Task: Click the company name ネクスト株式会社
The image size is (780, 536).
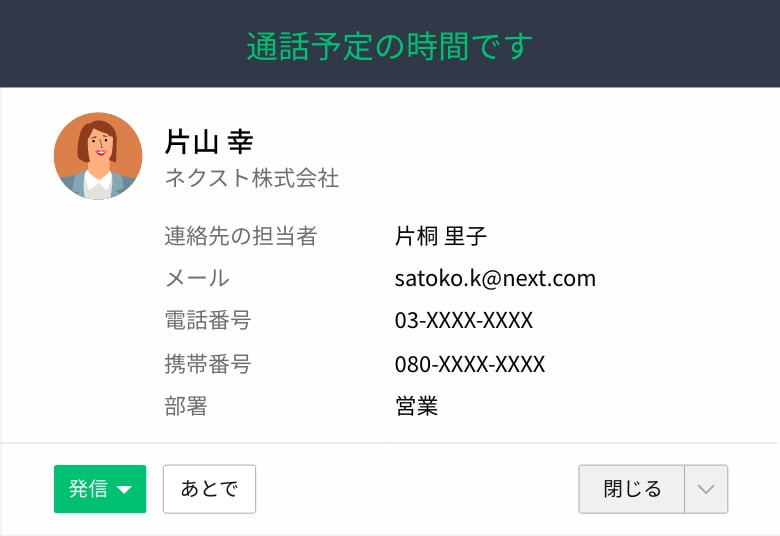Action: [252, 178]
